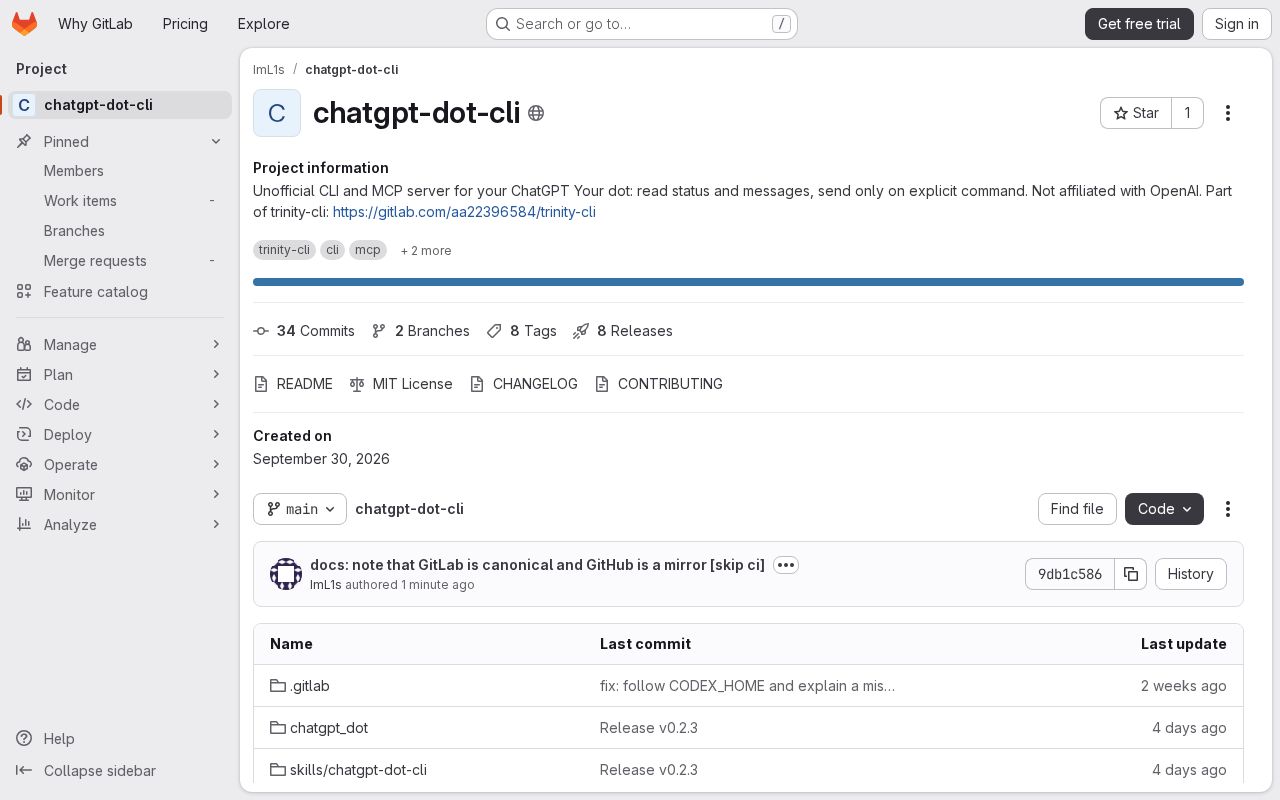
Task: View the 8 Releases
Action: tap(622, 331)
